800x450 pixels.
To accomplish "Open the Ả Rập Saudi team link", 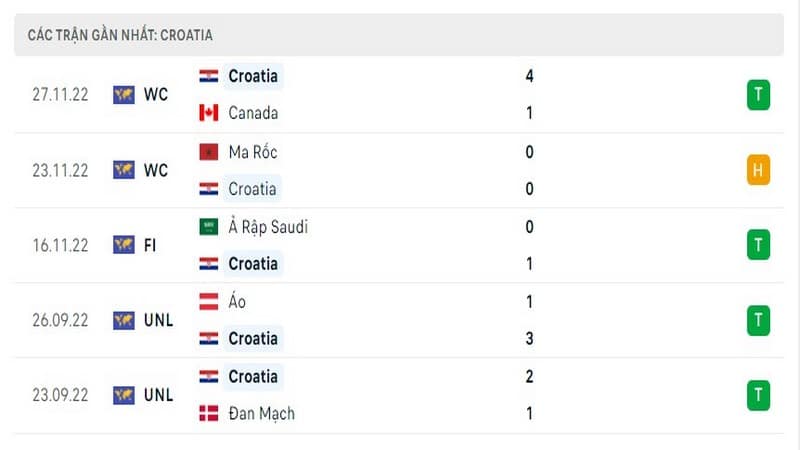I will pyautogui.click(x=268, y=227).
